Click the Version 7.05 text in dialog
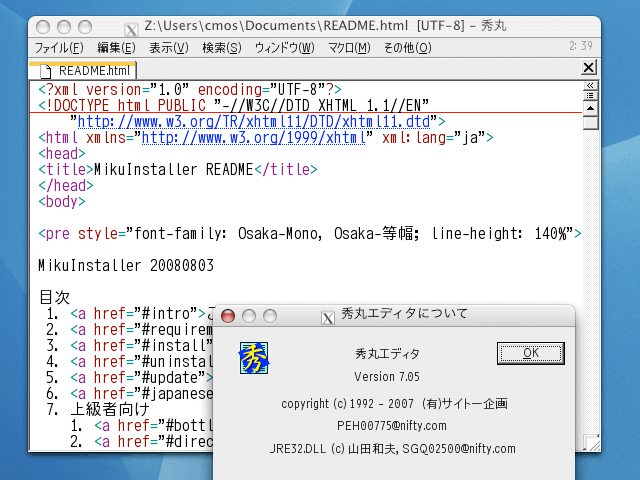 tap(387, 376)
